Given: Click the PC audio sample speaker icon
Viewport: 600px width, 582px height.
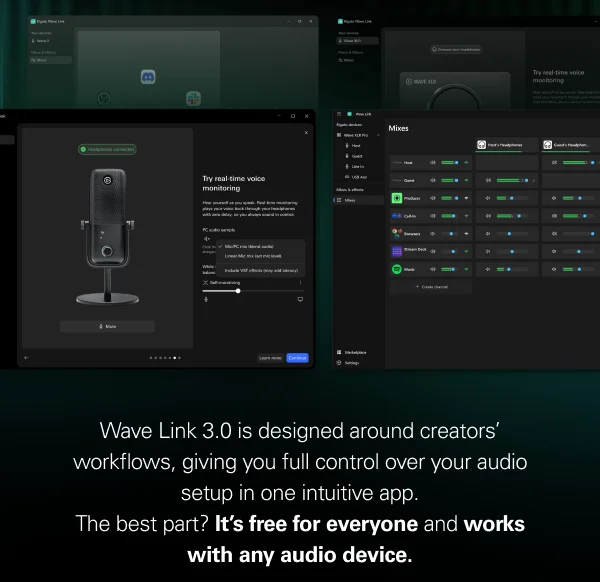Looking at the screenshot, I should pos(207,239).
